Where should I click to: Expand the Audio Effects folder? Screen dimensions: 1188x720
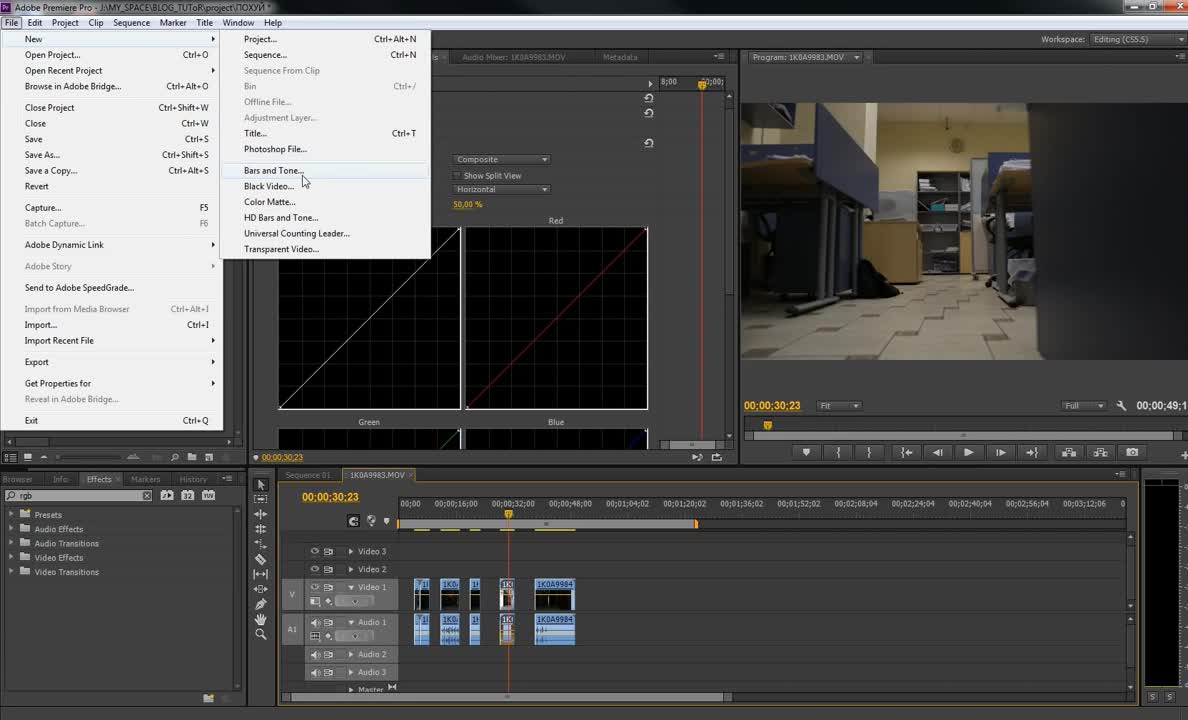[11, 529]
